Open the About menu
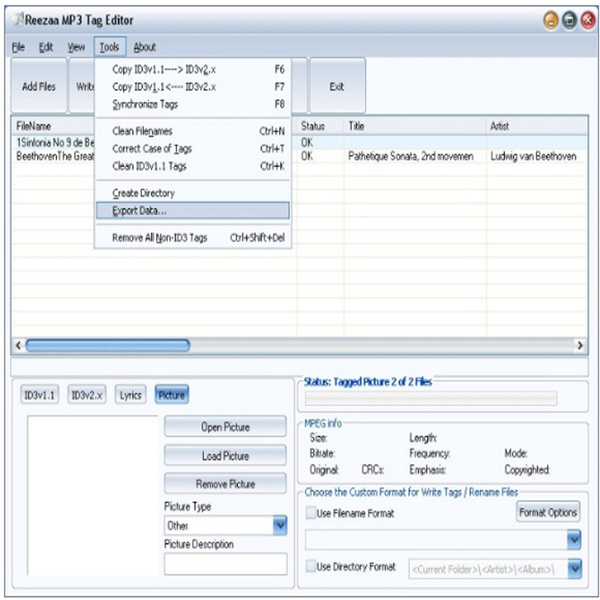Viewport: 600px width, 600px height. click(145, 47)
